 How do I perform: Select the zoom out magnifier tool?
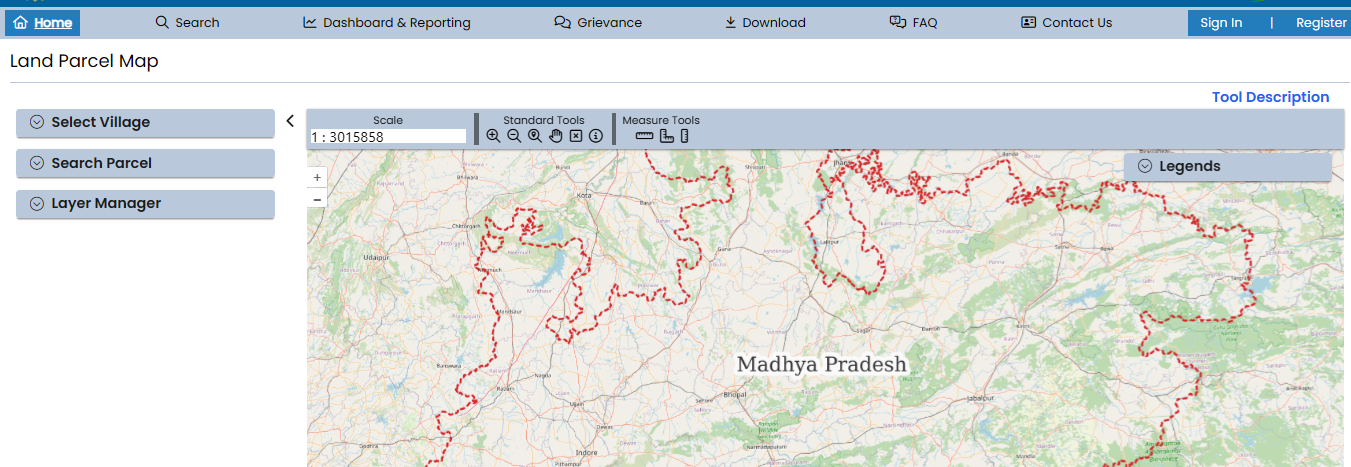coord(514,136)
